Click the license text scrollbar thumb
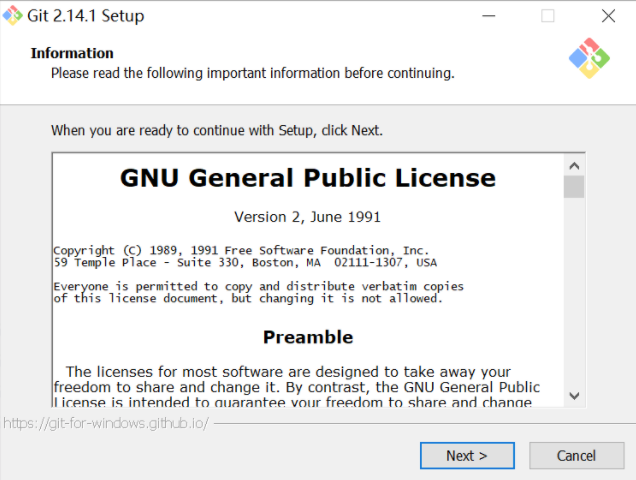The height and width of the screenshot is (480, 636). 574,187
